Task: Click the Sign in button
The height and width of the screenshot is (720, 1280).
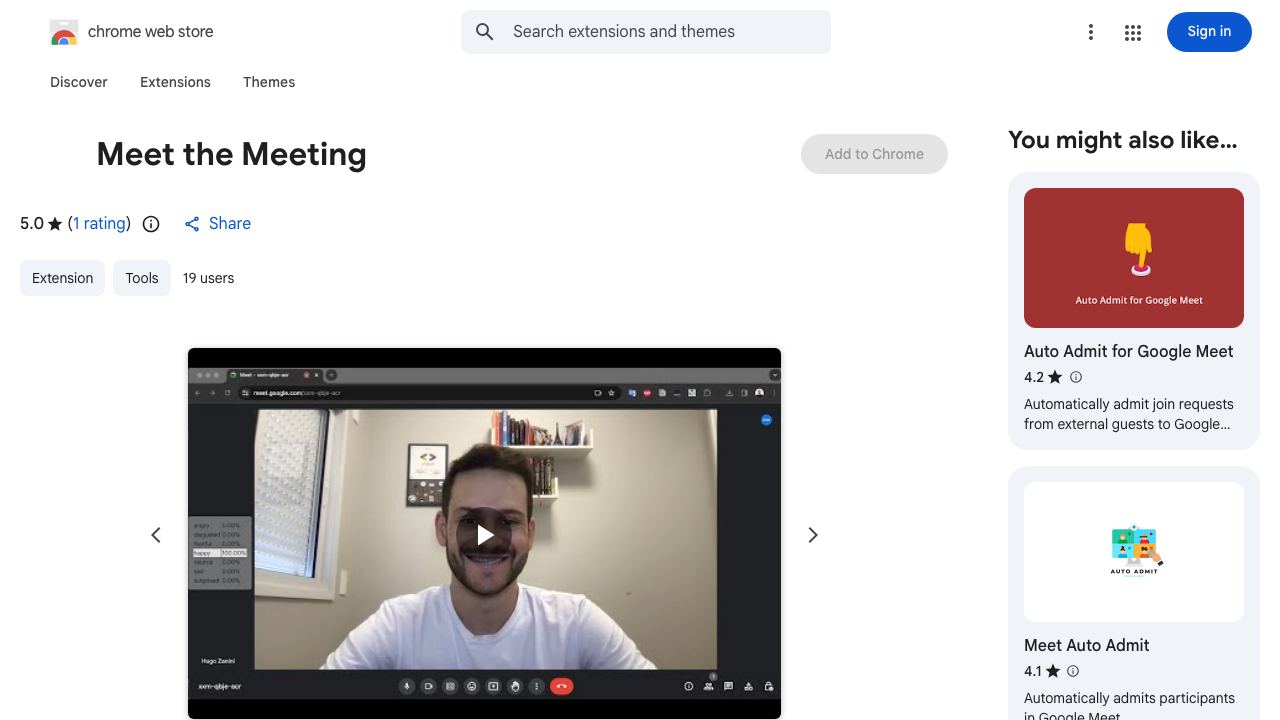Action: point(1209,32)
